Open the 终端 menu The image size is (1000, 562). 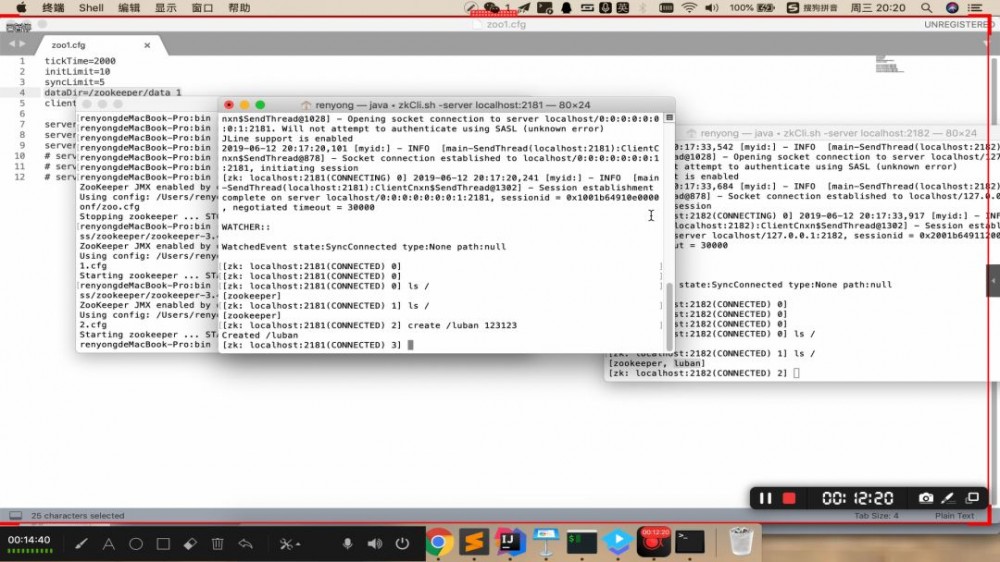pyautogui.click(x=53, y=8)
